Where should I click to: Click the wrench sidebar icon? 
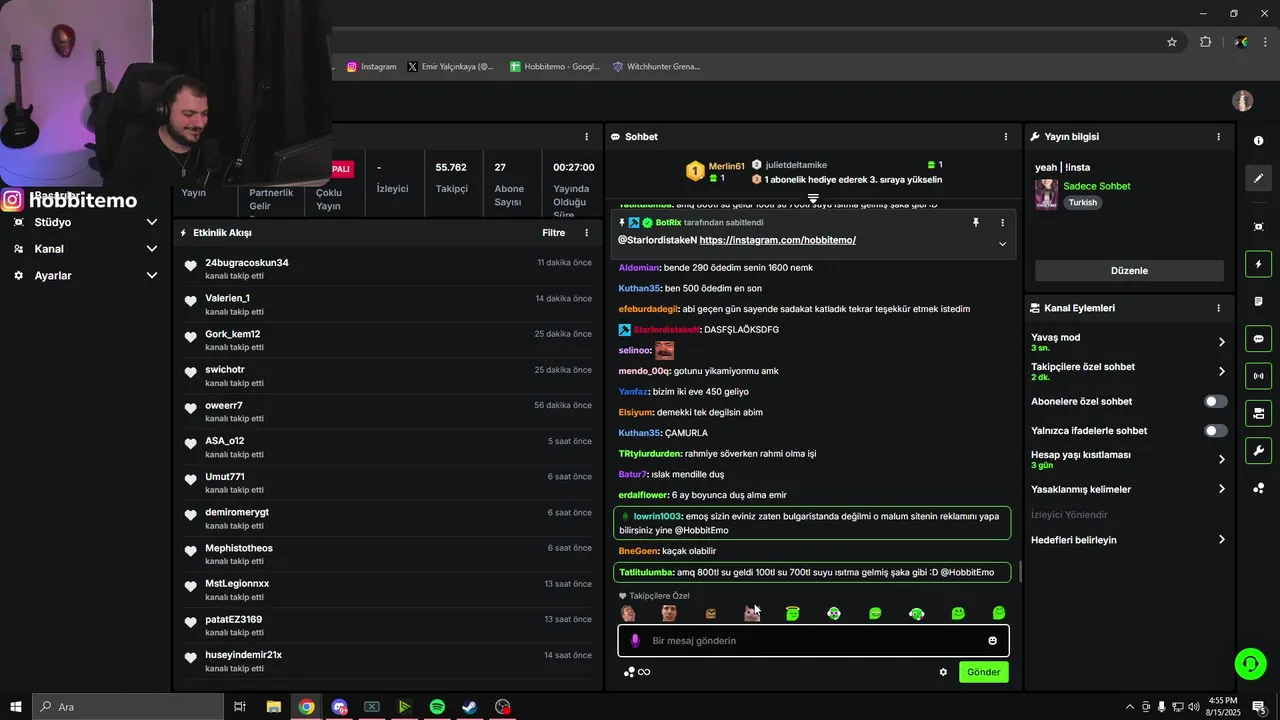(1258, 450)
